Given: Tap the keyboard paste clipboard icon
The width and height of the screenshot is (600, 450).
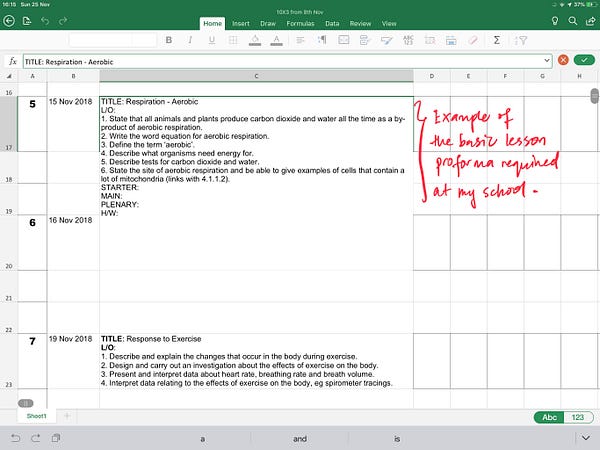Looking at the screenshot, I should click(56, 438).
